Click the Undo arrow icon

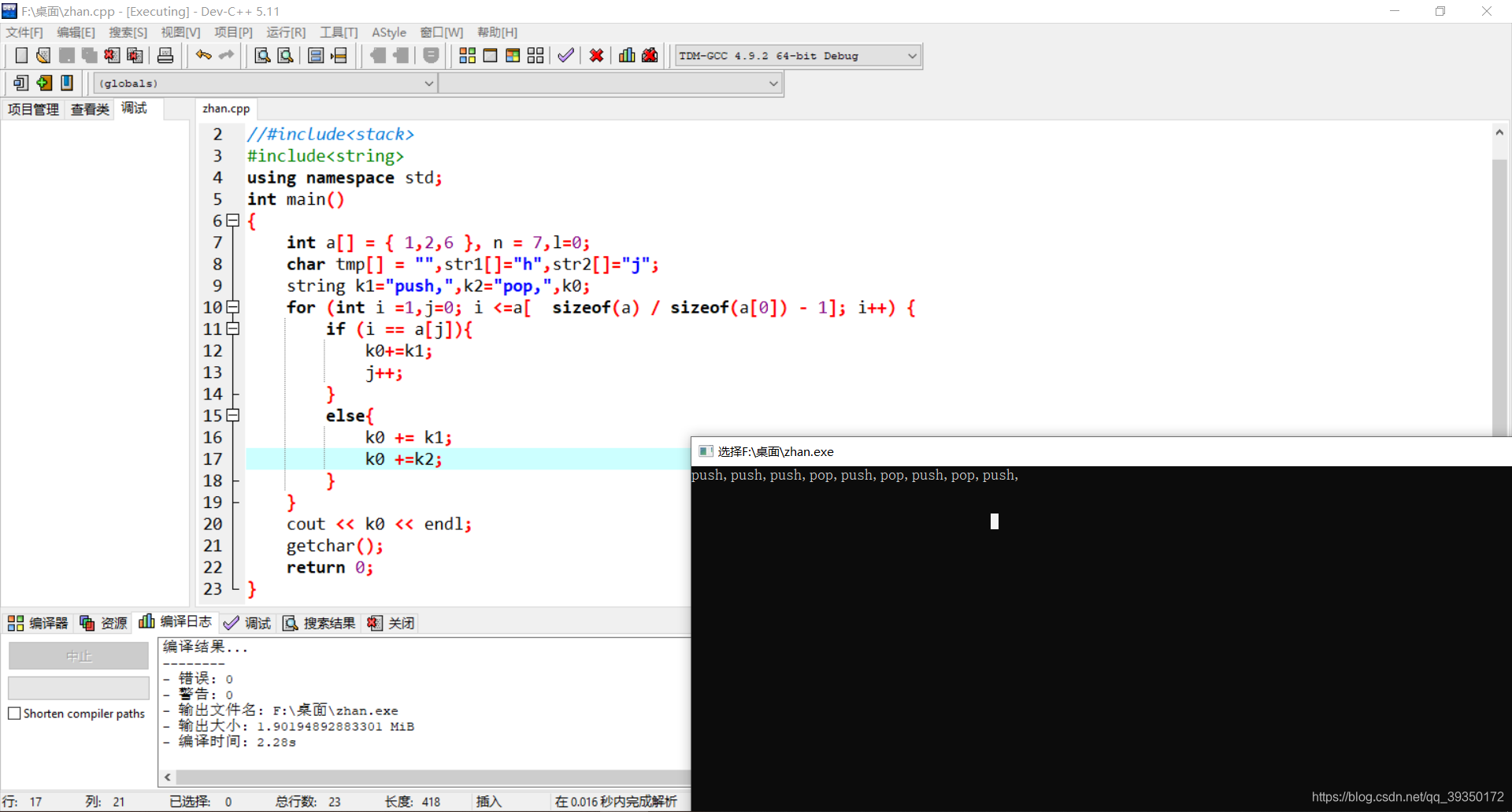pos(204,55)
